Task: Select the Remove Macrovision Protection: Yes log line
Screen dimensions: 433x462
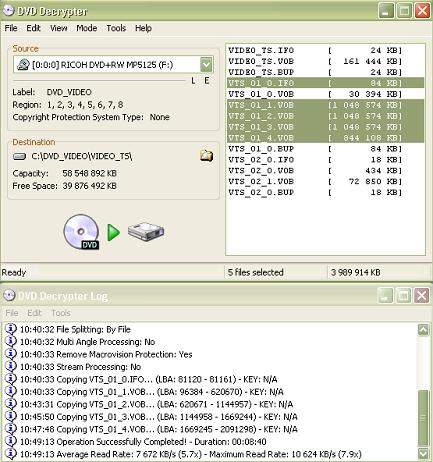Action: (106, 354)
